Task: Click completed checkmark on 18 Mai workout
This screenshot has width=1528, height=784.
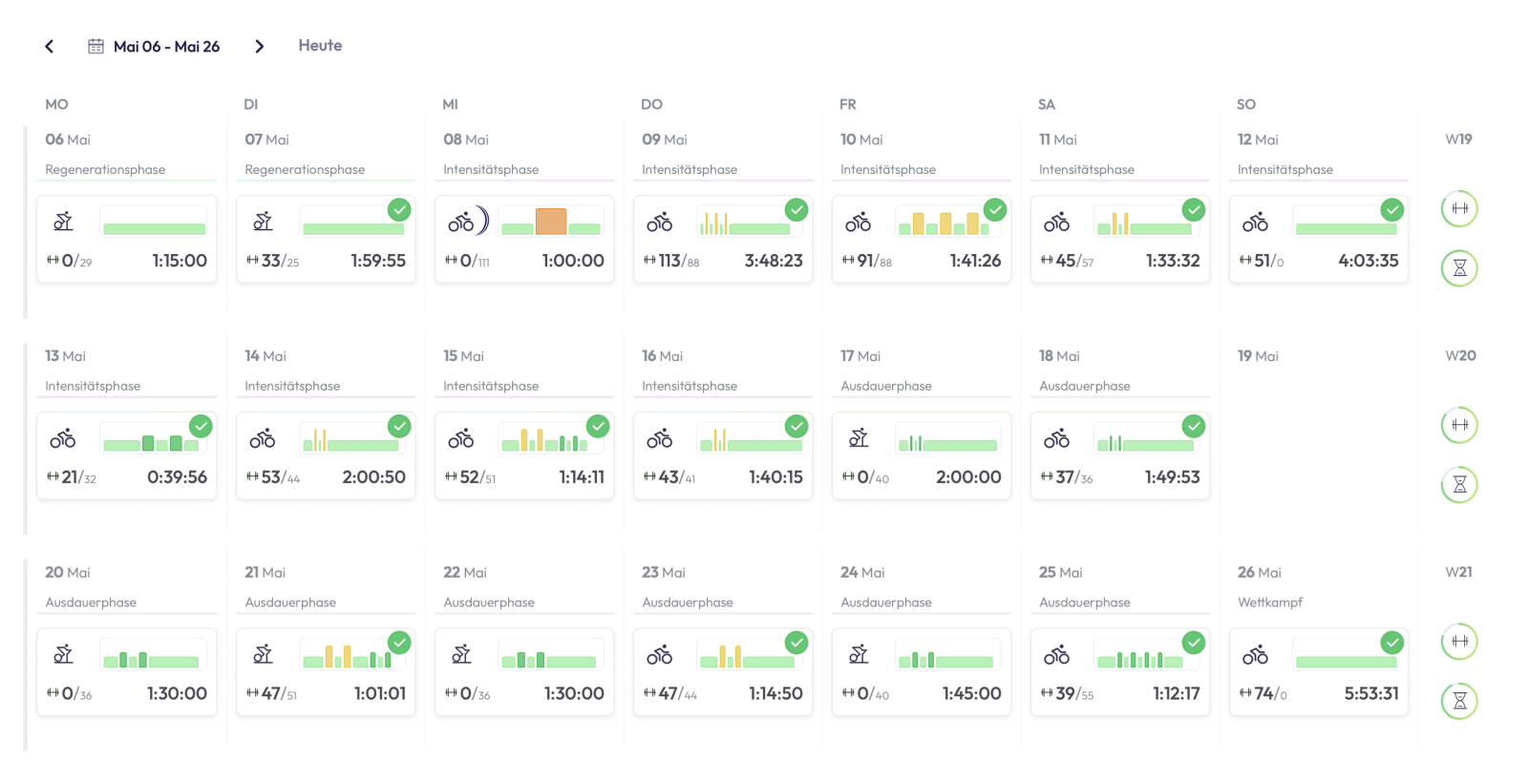Action: pyautogui.click(x=1194, y=426)
